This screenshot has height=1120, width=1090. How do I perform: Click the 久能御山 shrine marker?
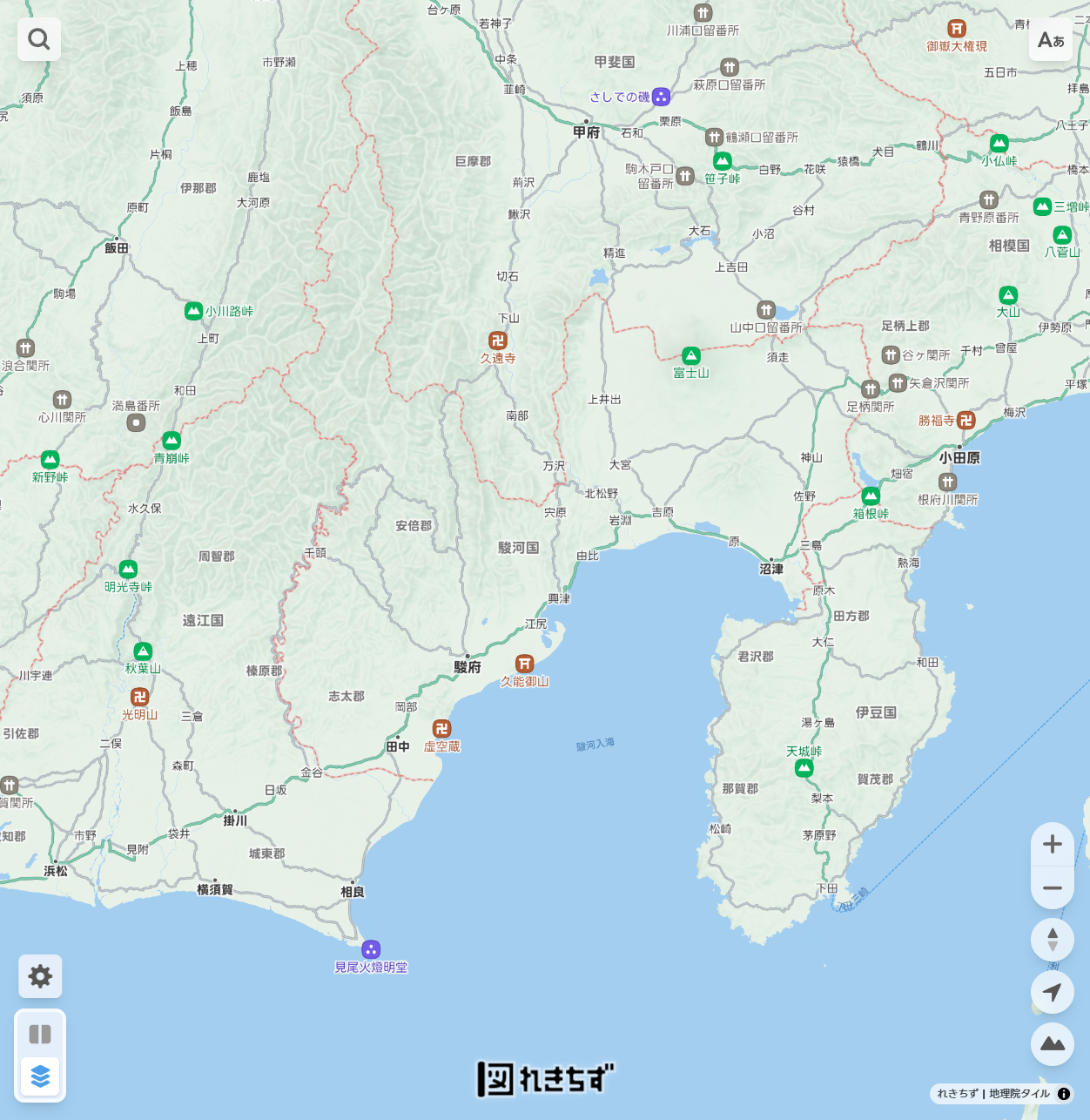pos(524,665)
